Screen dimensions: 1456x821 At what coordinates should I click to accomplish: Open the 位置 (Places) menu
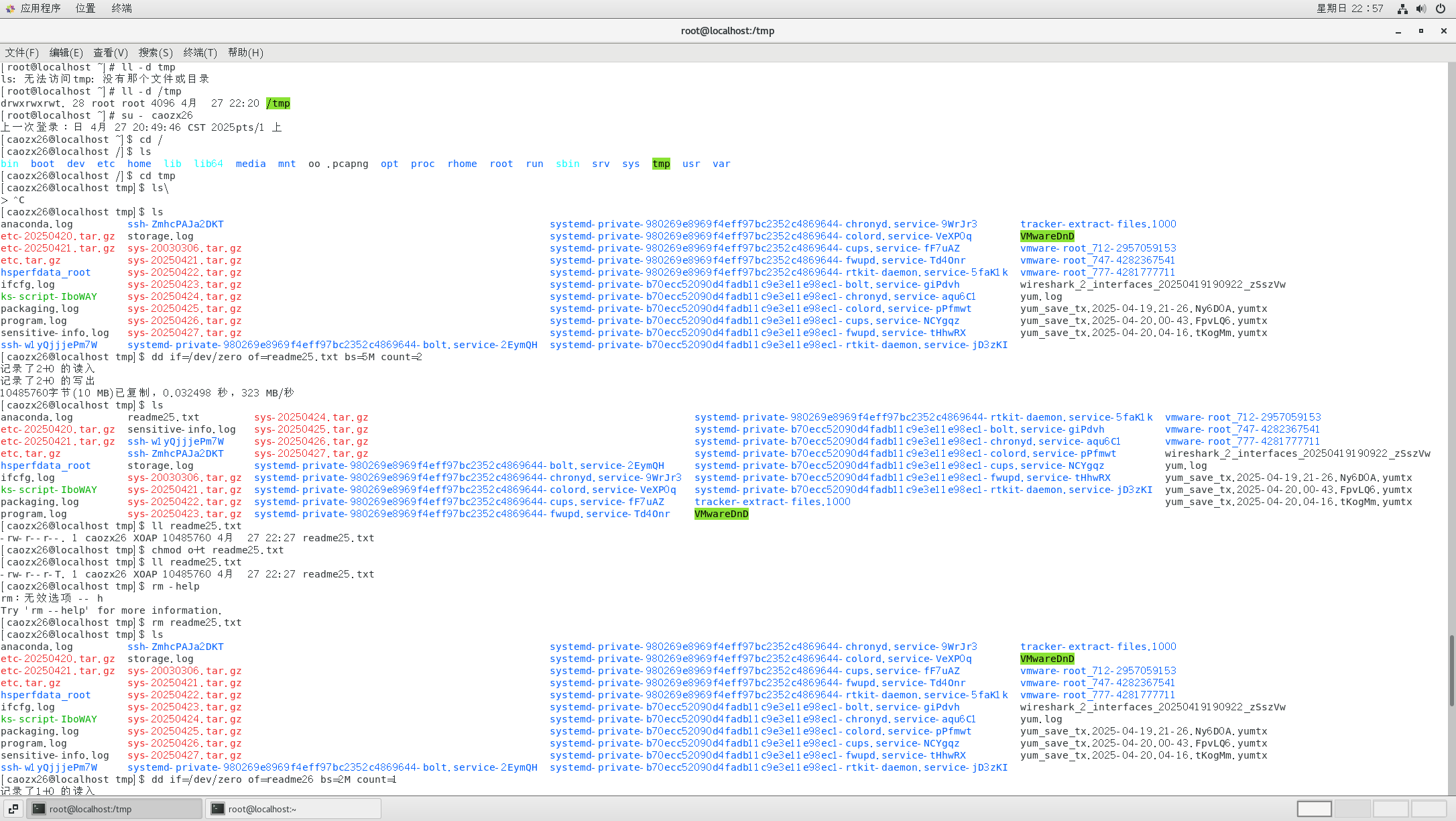click(x=85, y=9)
